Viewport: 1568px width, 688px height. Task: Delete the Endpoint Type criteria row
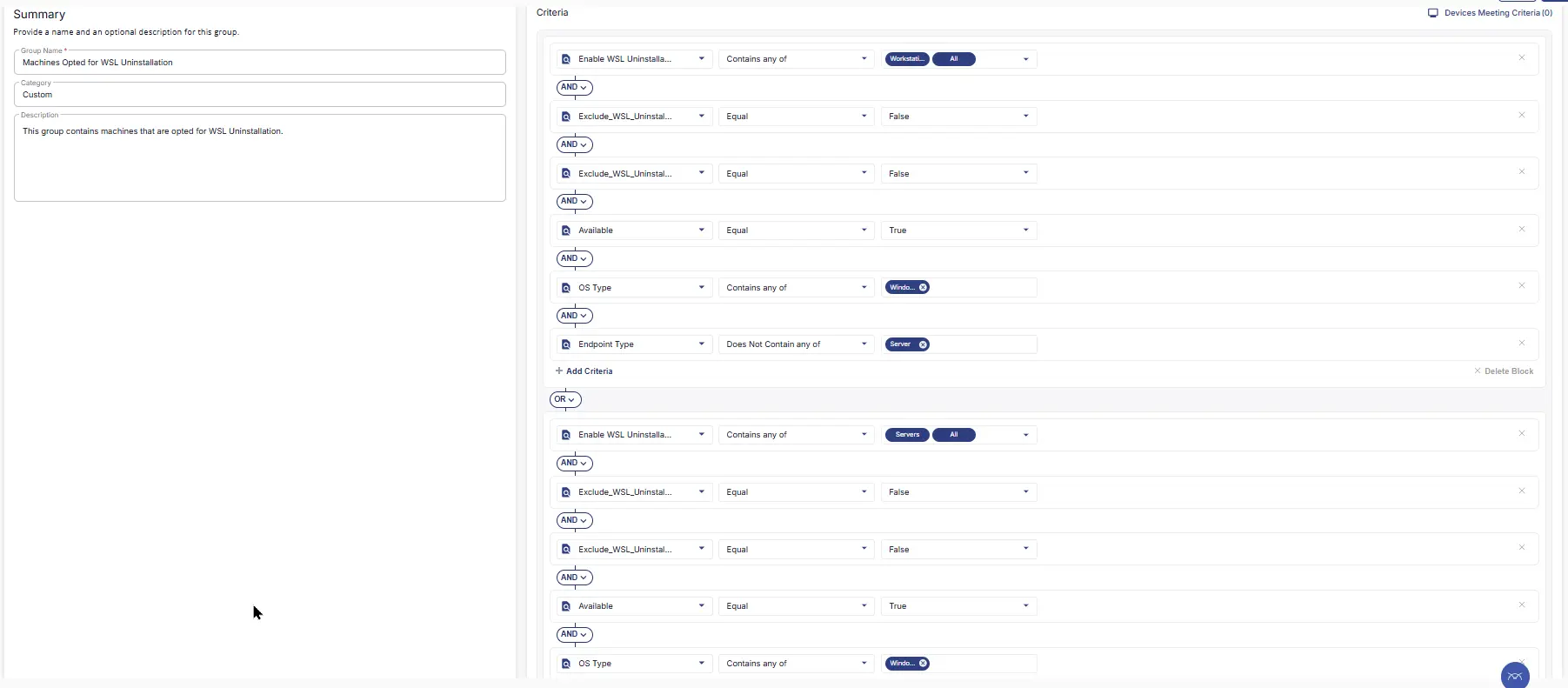point(1522,343)
